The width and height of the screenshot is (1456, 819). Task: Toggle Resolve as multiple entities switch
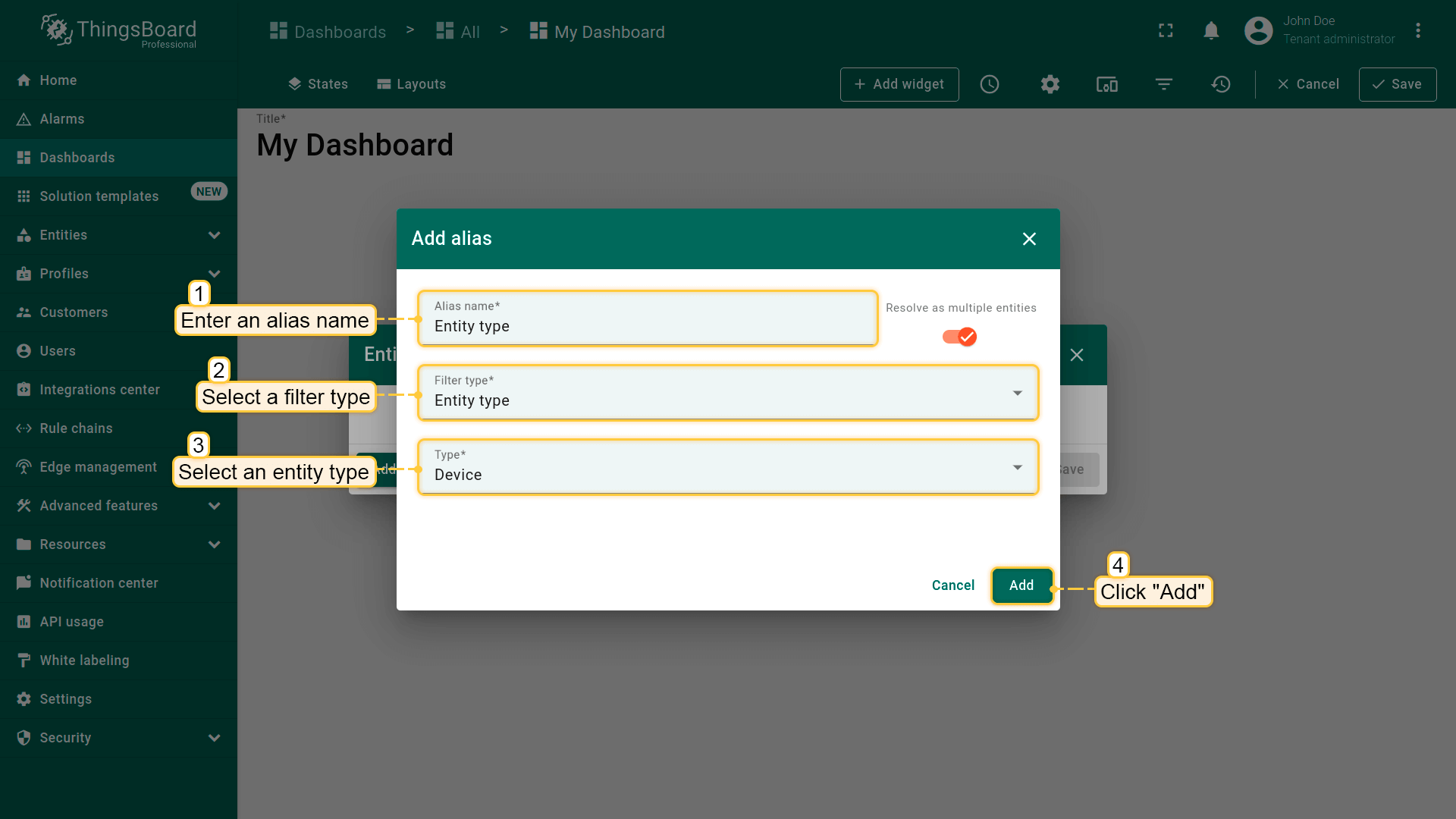click(959, 337)
